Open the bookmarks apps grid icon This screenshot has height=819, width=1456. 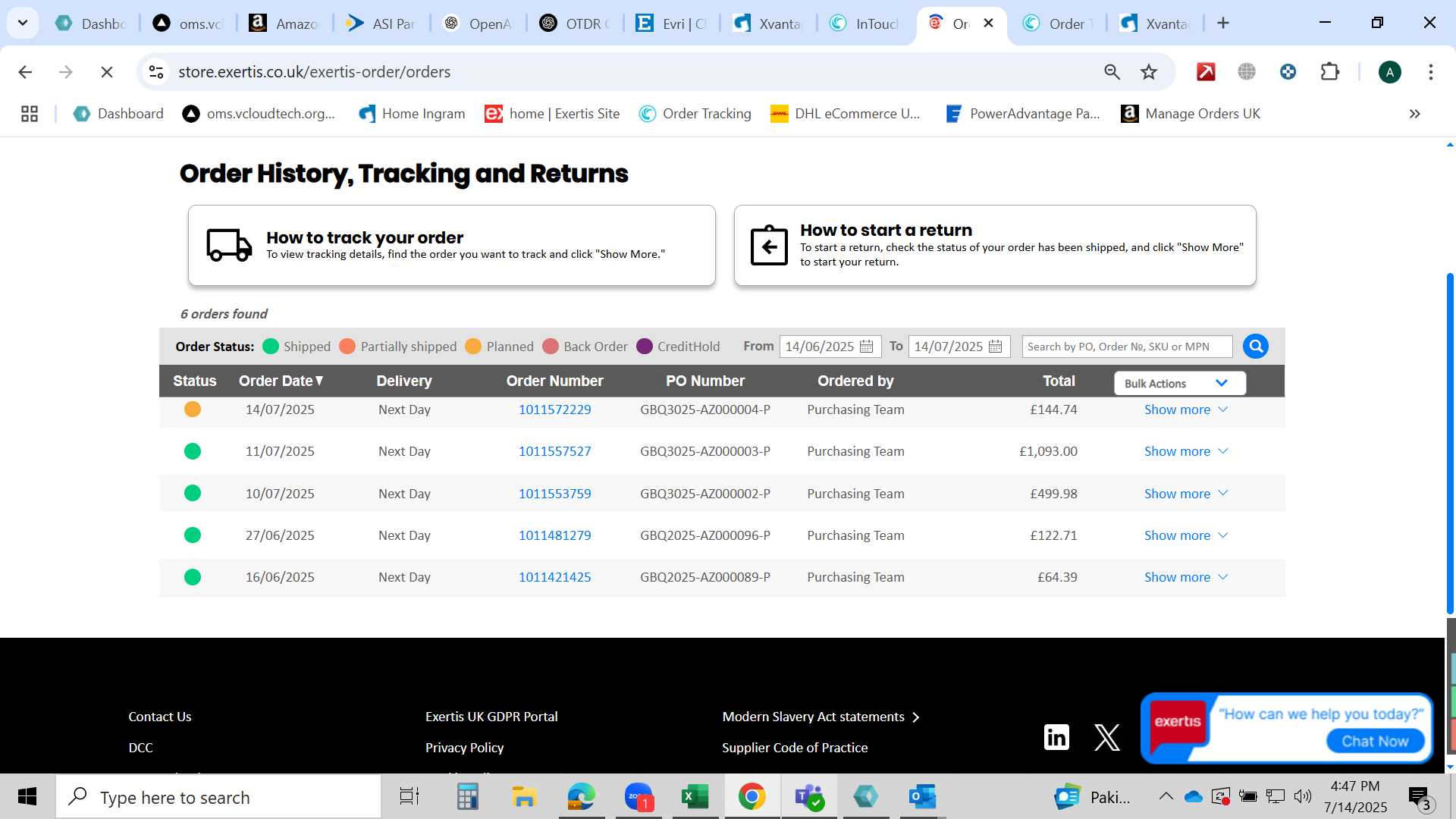coord(30,114)
